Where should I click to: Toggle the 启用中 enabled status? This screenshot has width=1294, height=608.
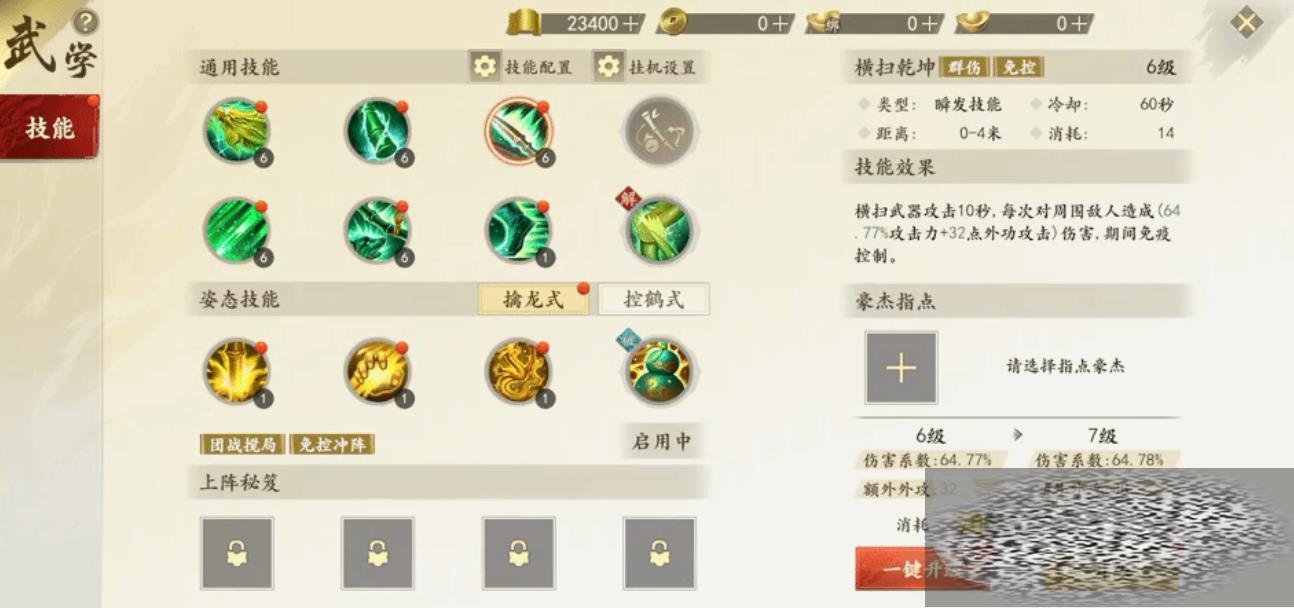click(x=662, y=441)
